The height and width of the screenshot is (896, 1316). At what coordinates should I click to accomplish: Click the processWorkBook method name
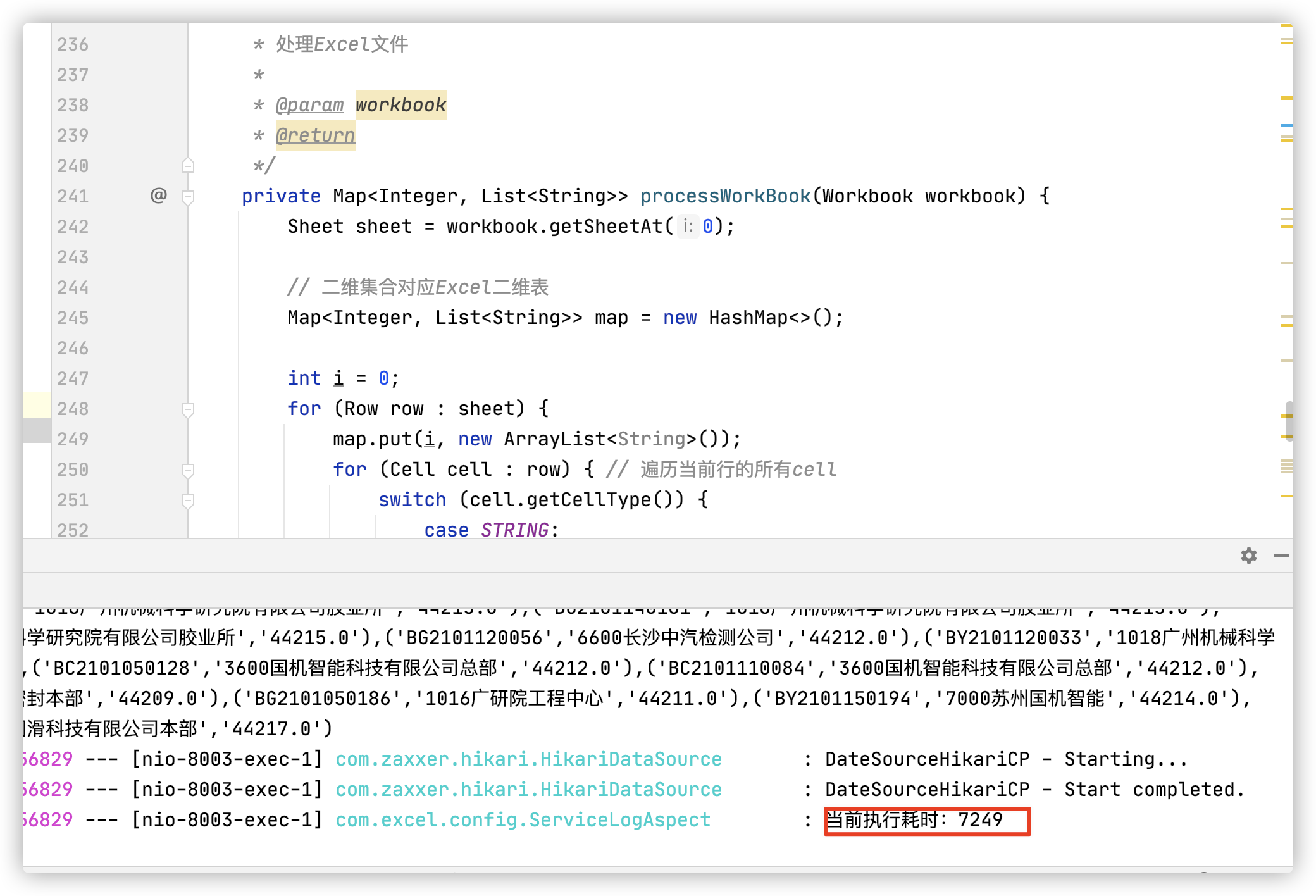coord(725,196)
